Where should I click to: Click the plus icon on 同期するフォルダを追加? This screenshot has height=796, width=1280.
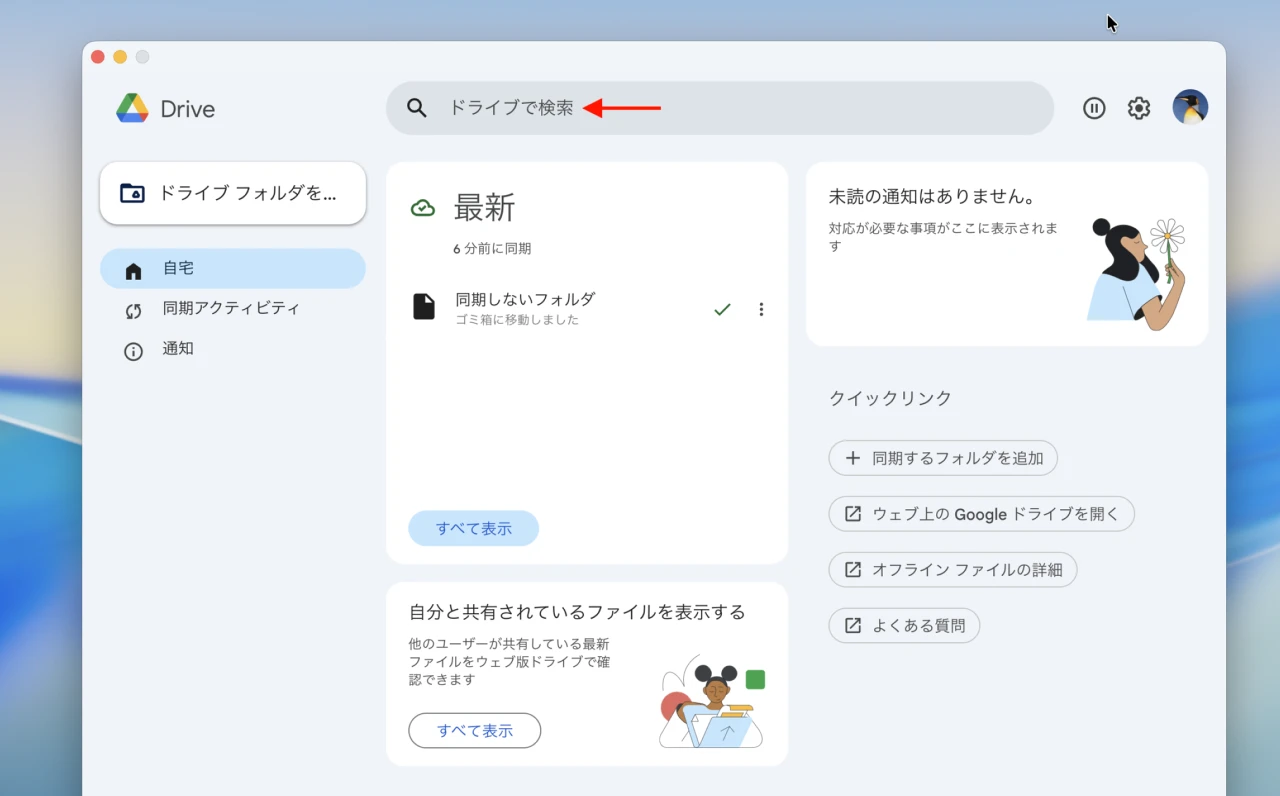click(x=852, y=457)
